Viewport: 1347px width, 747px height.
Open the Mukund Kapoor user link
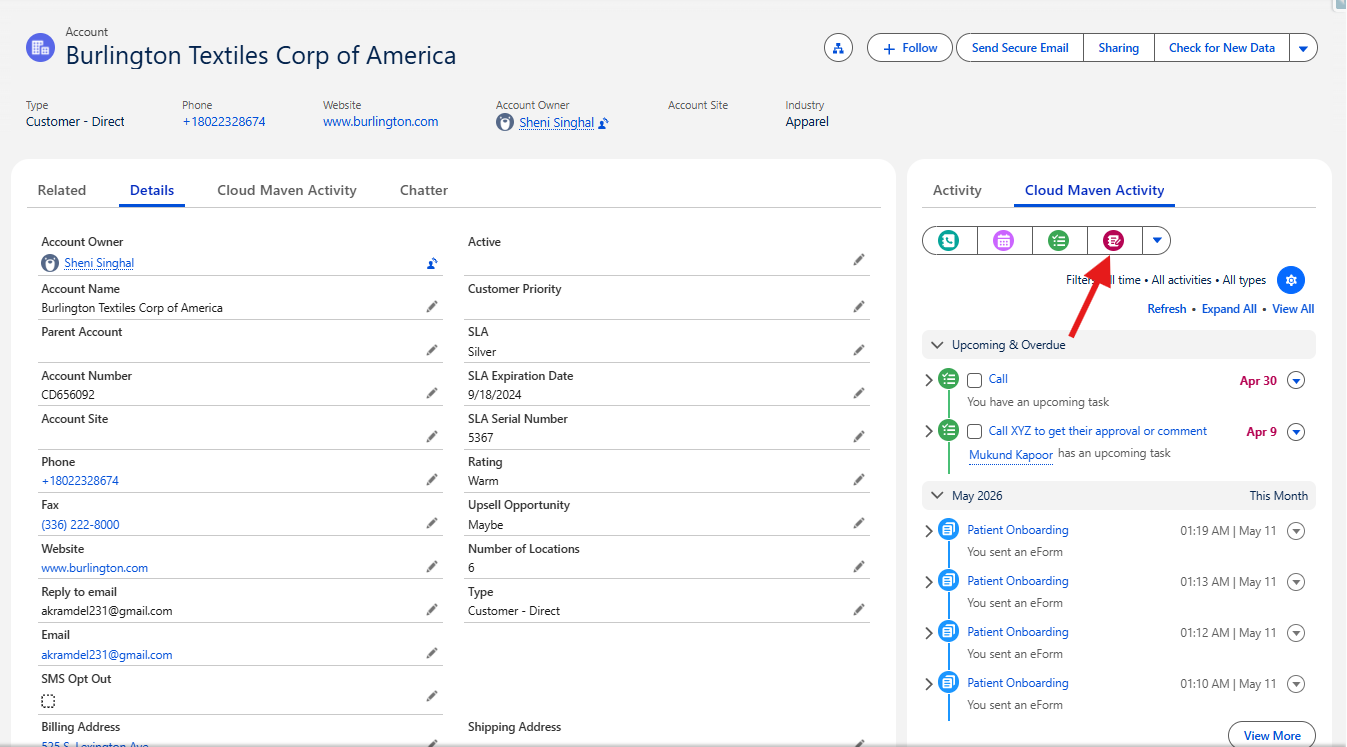1011,455
